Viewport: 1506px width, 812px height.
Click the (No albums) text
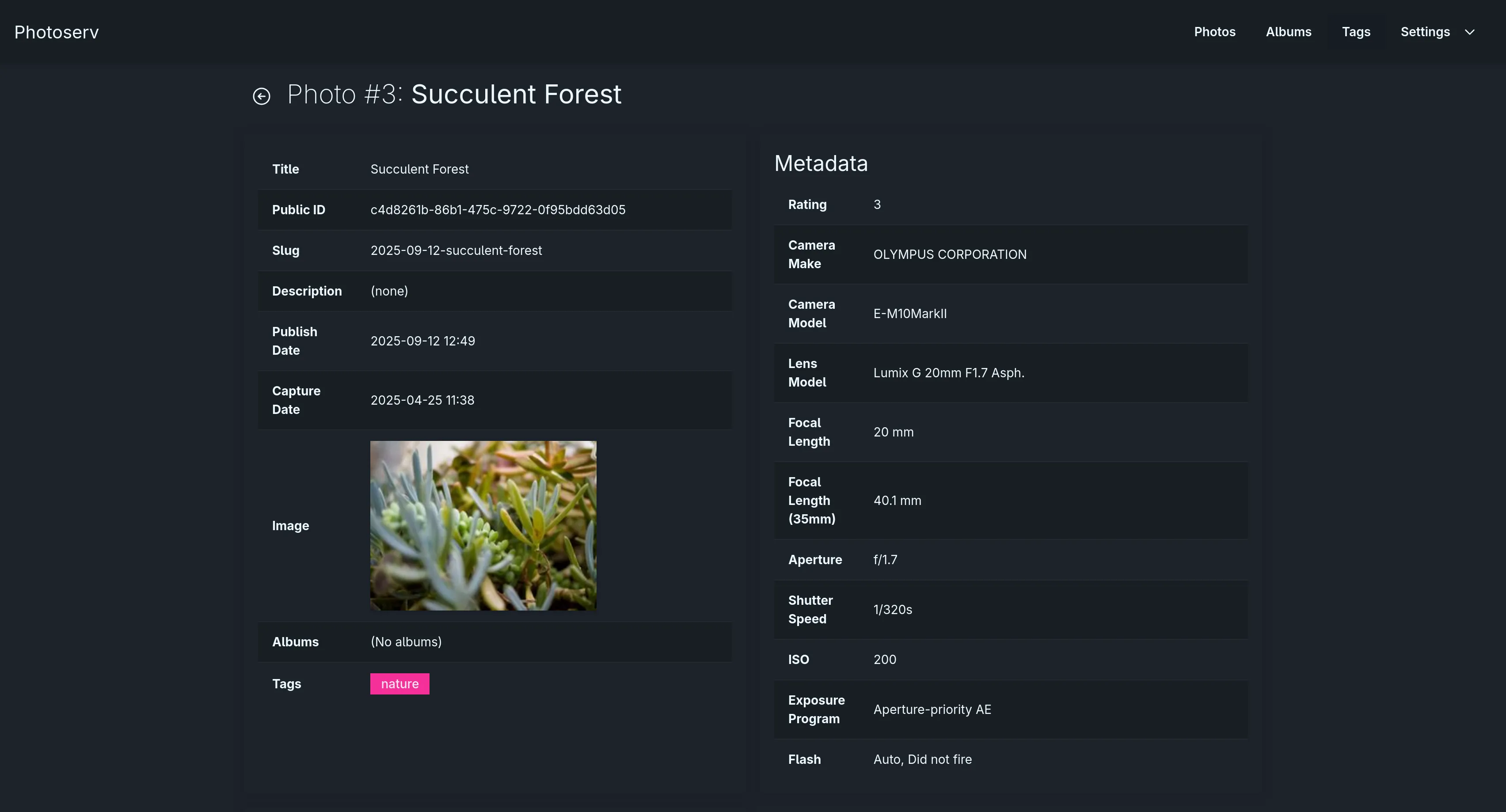point(406,641)
